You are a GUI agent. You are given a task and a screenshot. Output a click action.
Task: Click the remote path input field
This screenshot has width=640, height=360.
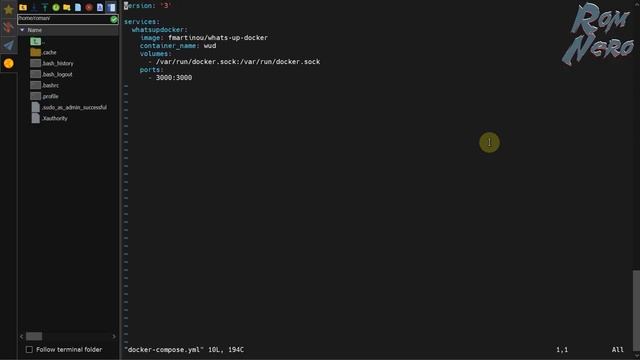click(63, 19)
